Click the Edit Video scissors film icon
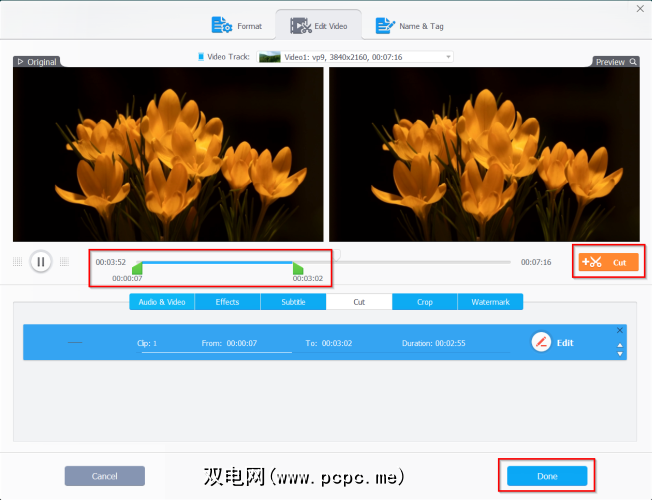Screen dimensions: 652x500 click(301, 26)
